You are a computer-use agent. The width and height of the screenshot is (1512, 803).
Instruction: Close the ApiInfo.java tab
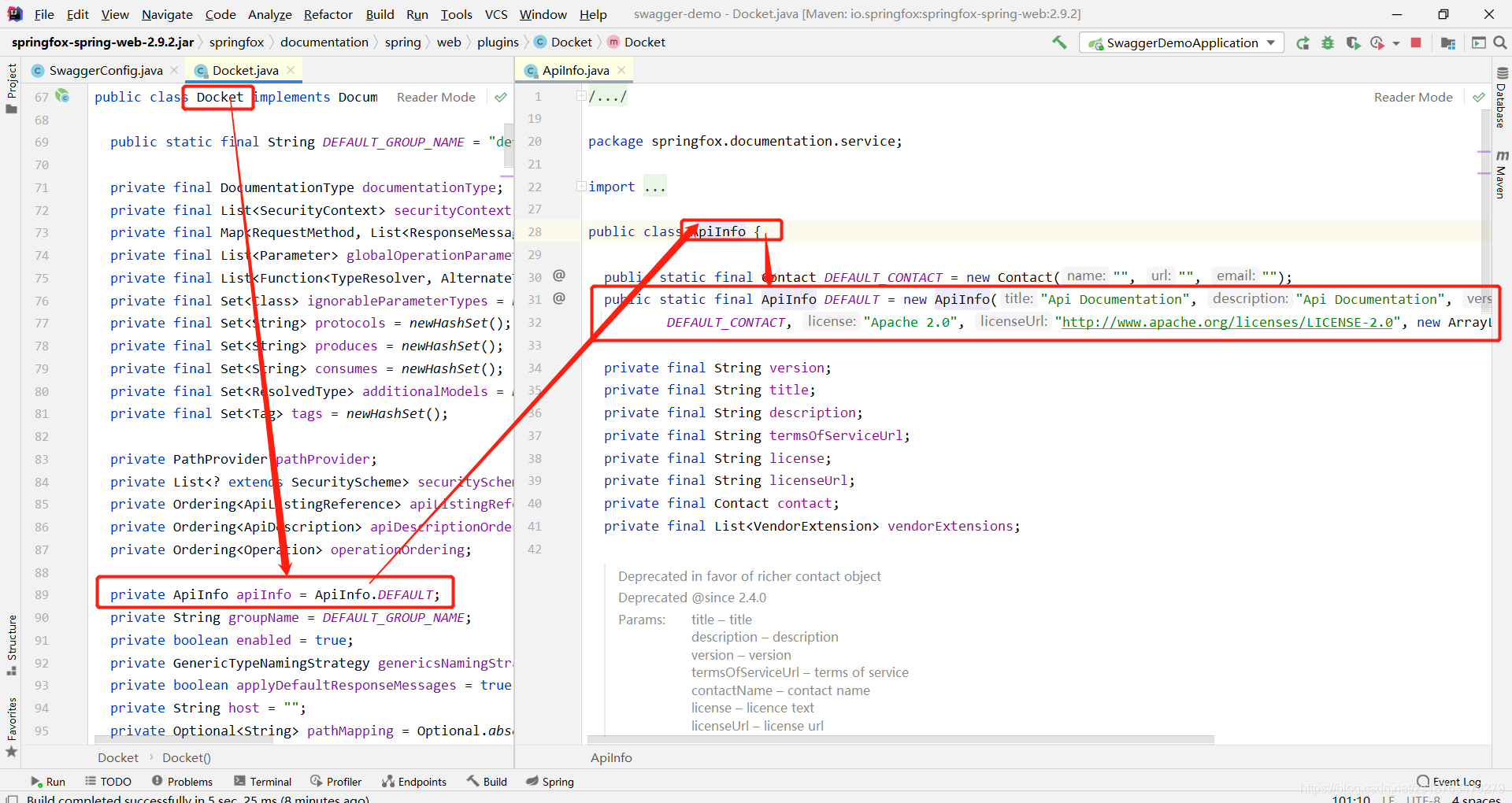(x=621, y=70)
